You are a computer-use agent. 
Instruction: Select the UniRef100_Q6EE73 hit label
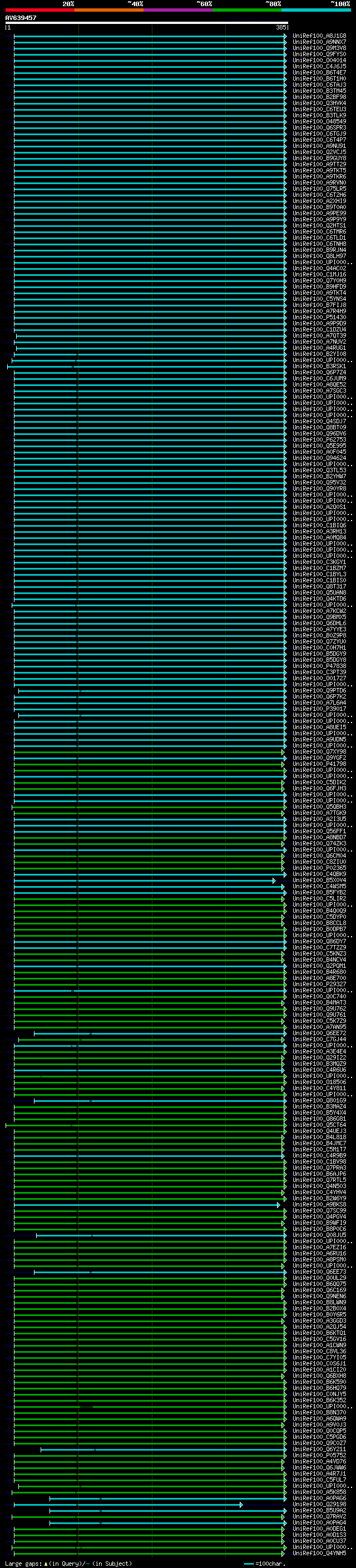pyautogui.click(x=319, y=1272)
